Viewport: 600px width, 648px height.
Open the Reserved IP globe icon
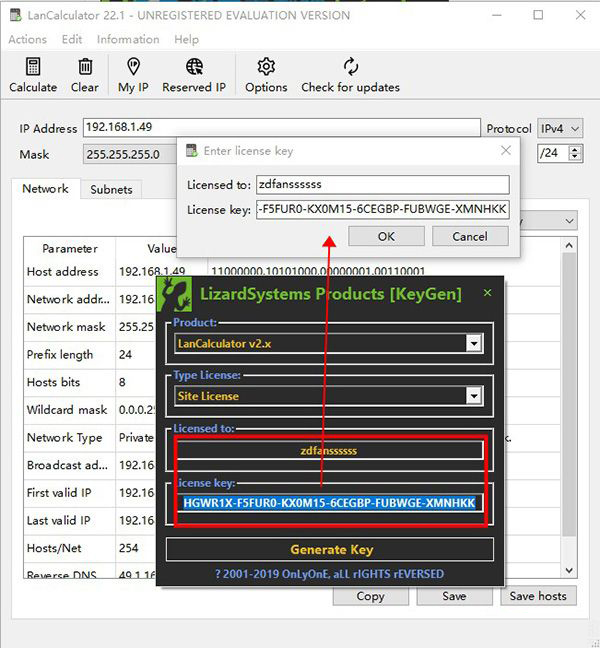click(194, 67)
